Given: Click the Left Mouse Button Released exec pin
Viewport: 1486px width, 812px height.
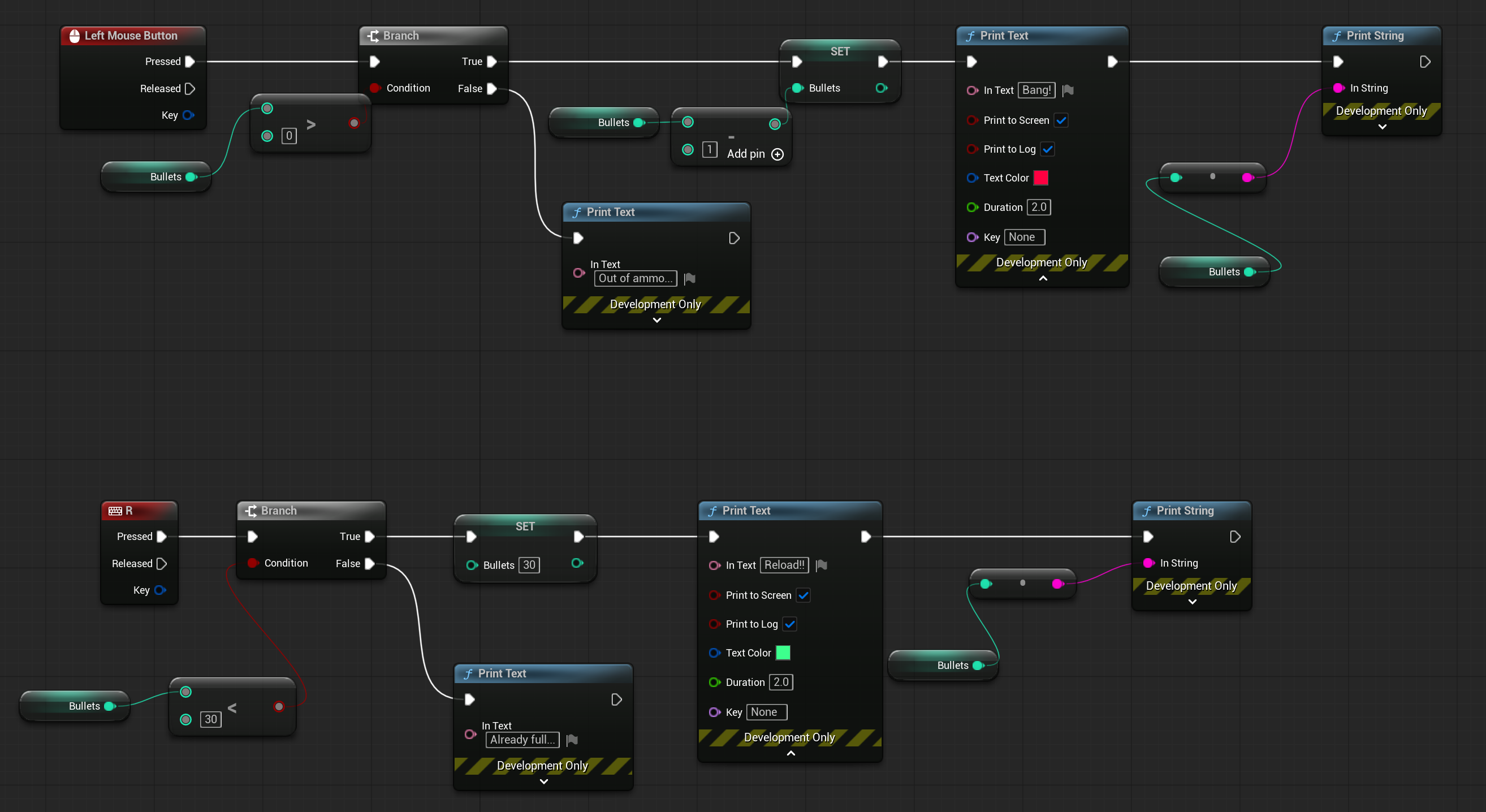Looking at the screenshot, I should [x=190, y=89].
